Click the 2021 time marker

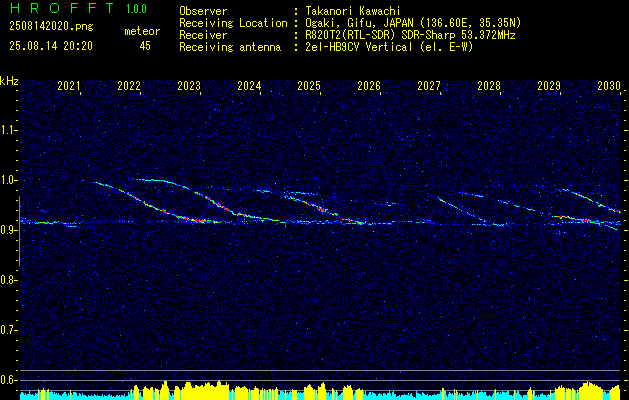point(69,86)
